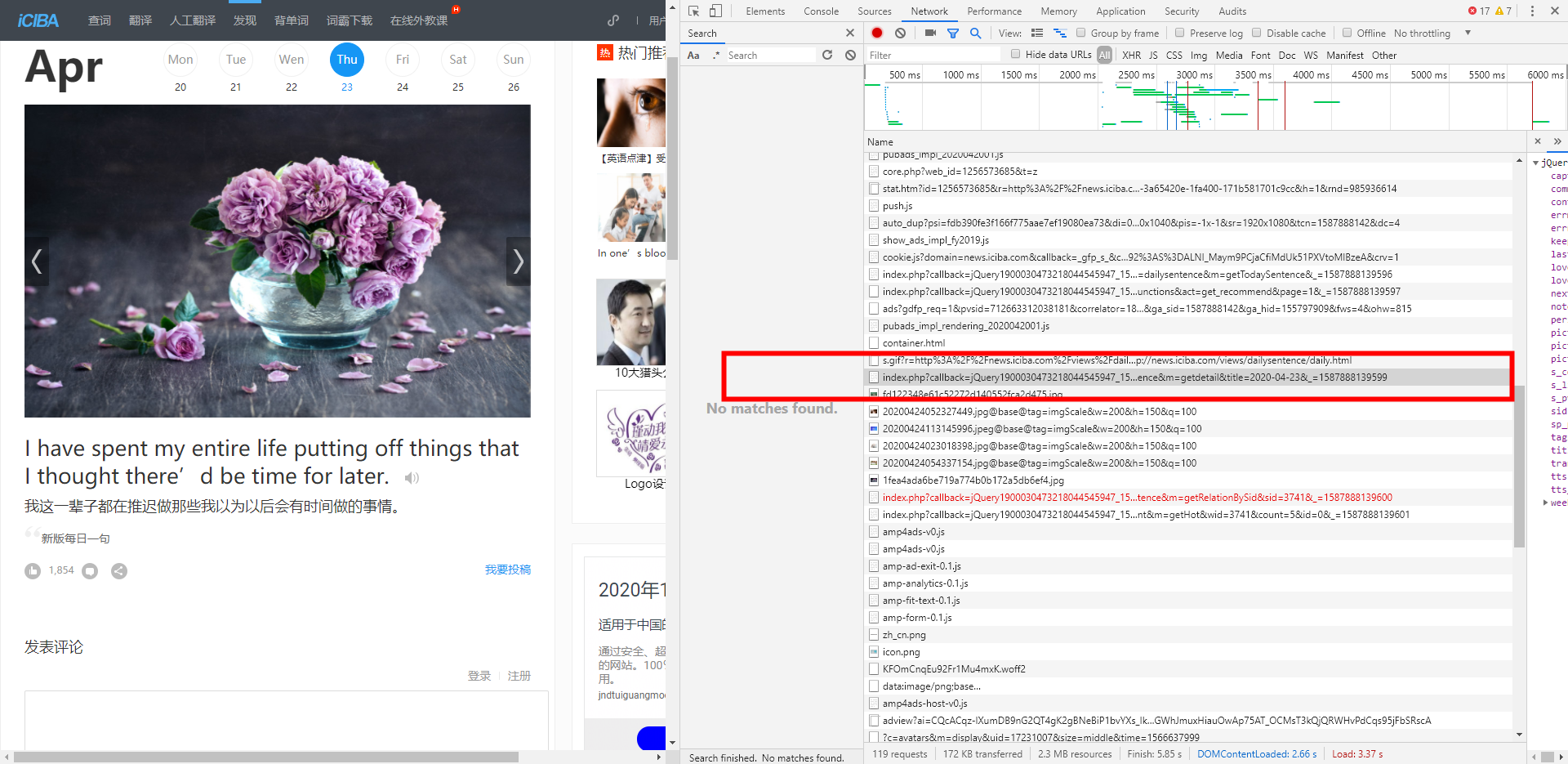Image resolution: width=1568 pixels, height=764 pixels.
Task: Select Fri 24 in the week calendar
Action: coord(403,69)
